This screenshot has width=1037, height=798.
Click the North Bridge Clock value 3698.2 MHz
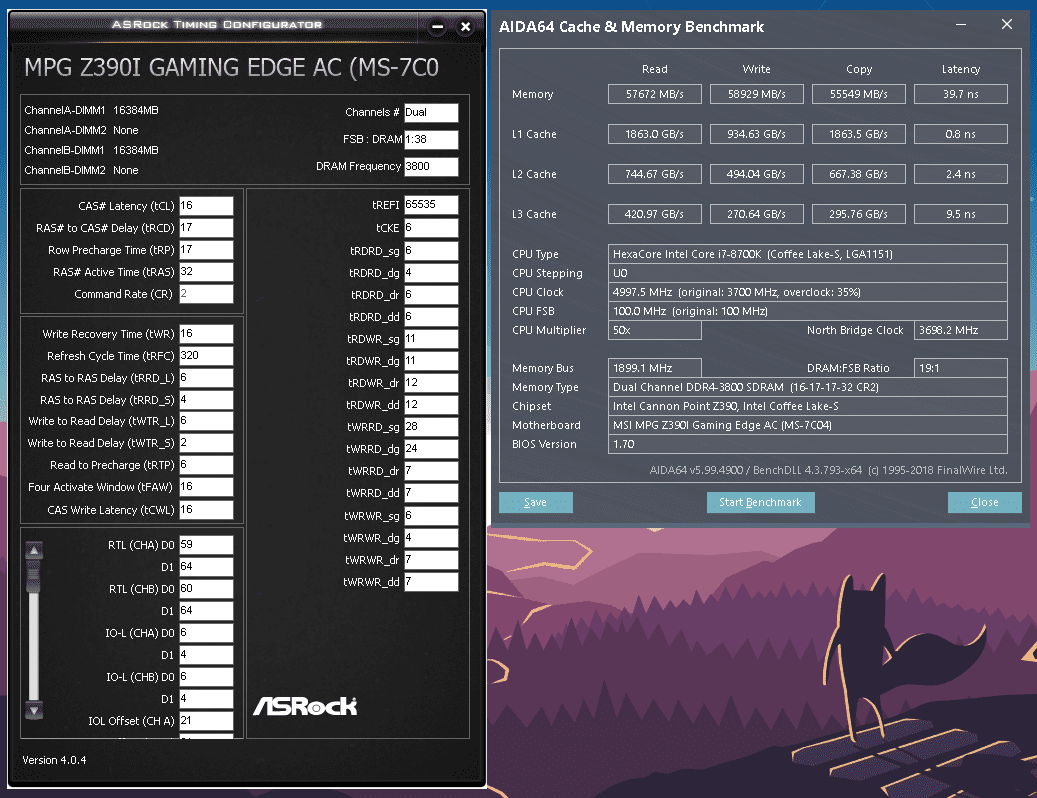point(961,330)
